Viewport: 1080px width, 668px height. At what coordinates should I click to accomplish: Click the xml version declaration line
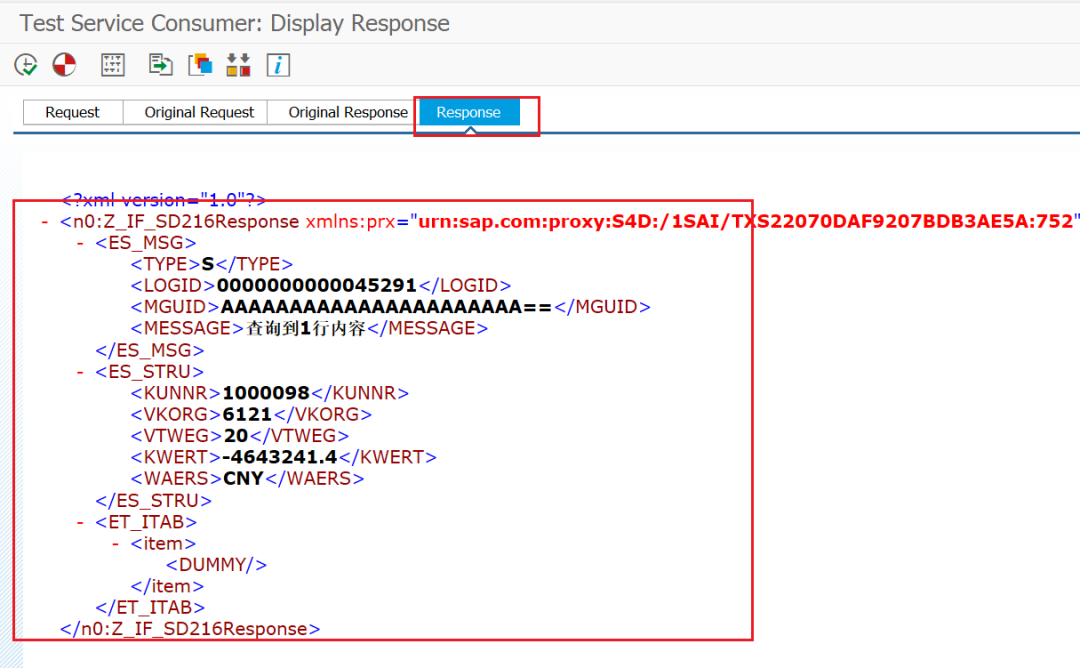pos(164,200)
